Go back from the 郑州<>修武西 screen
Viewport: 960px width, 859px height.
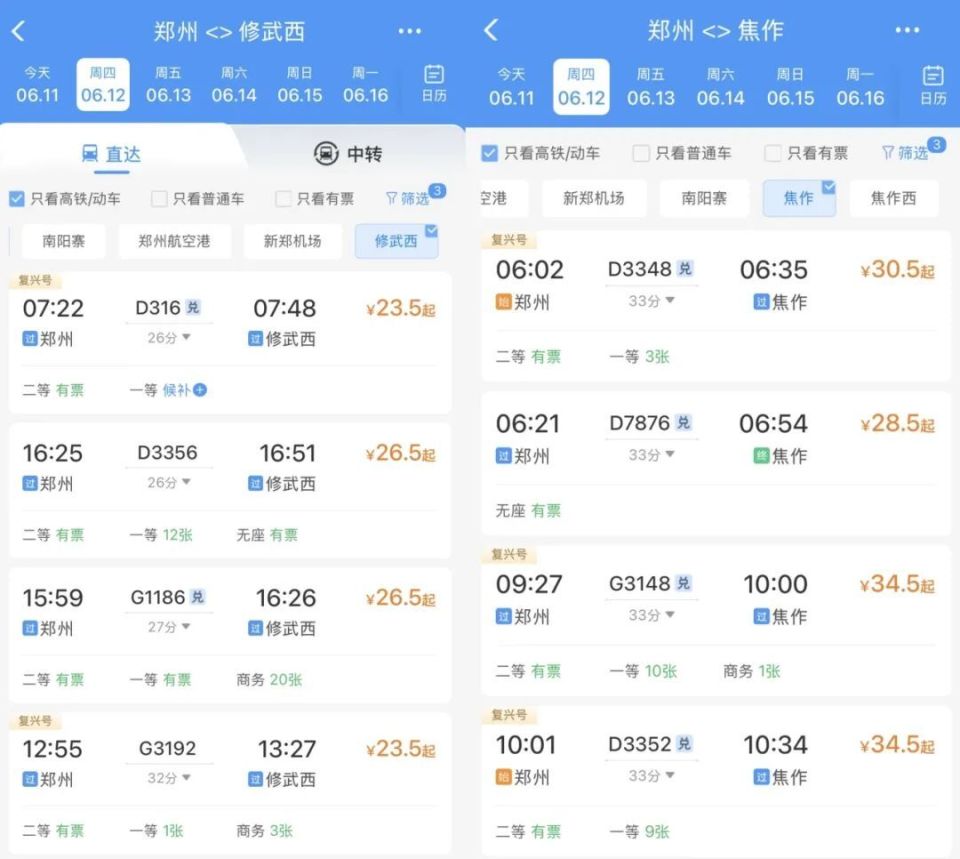click(18, 31)
